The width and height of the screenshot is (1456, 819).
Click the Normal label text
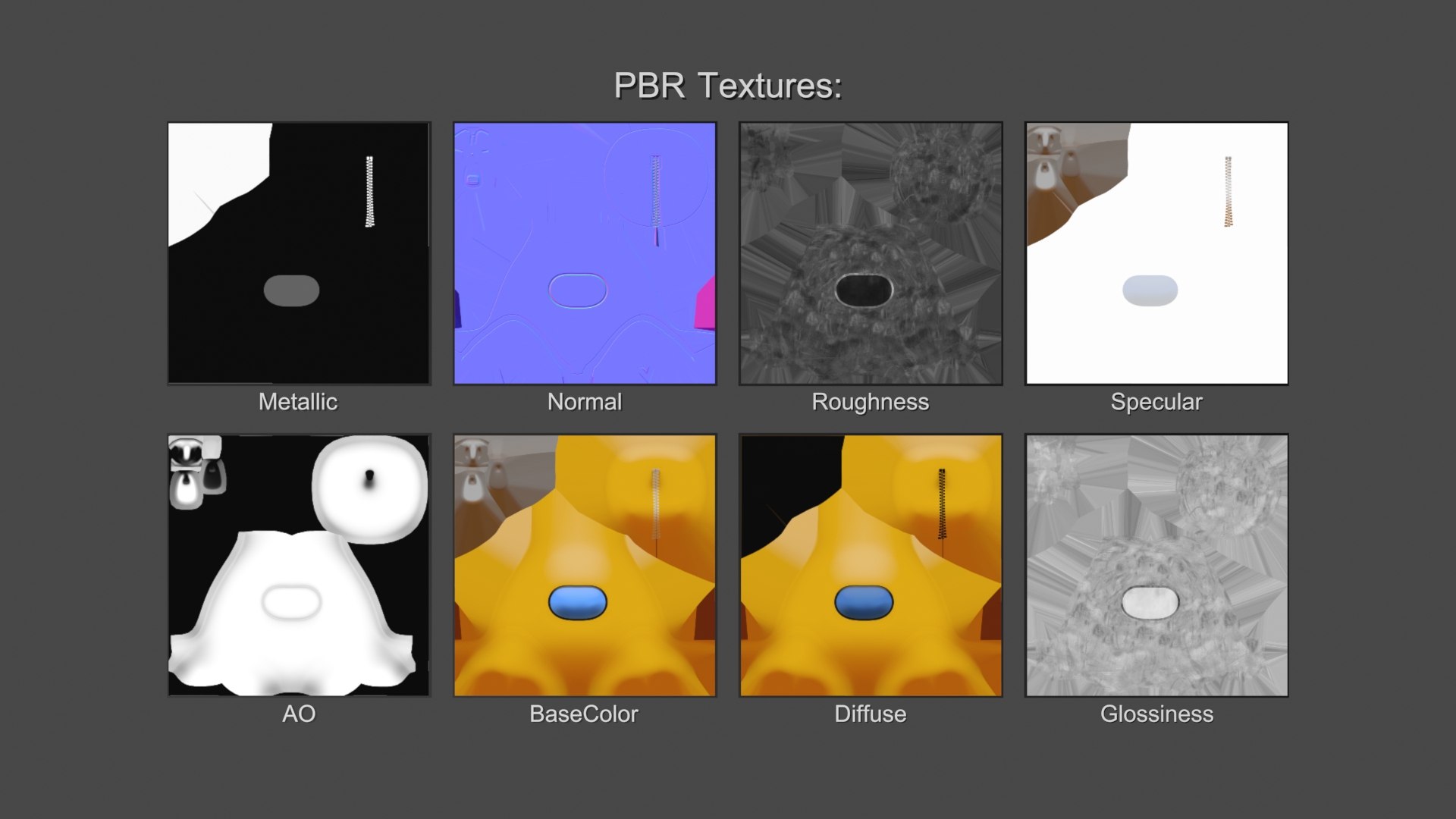[585, 402]
